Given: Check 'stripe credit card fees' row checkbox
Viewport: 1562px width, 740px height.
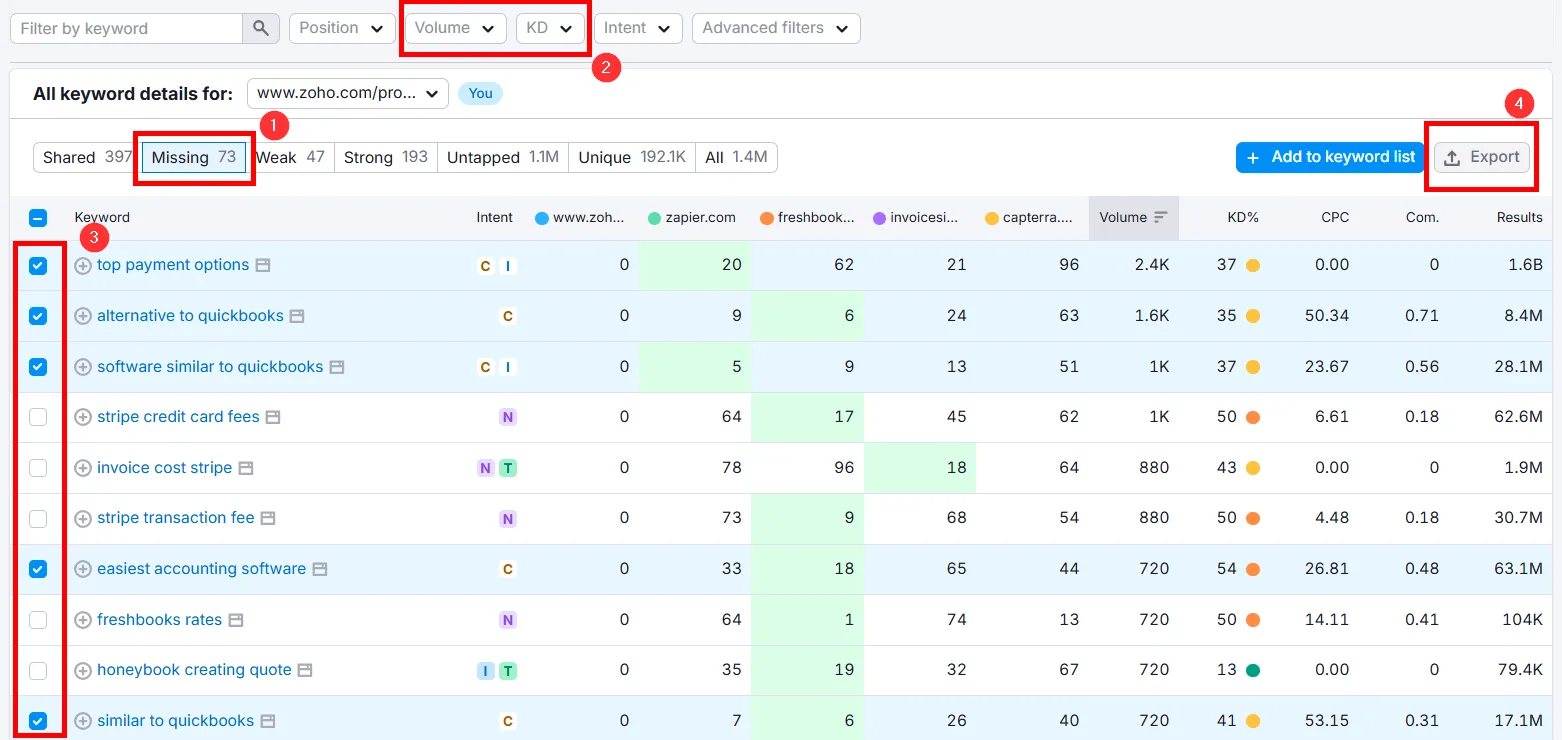Looking at the screenshot, I should point(38,417).
